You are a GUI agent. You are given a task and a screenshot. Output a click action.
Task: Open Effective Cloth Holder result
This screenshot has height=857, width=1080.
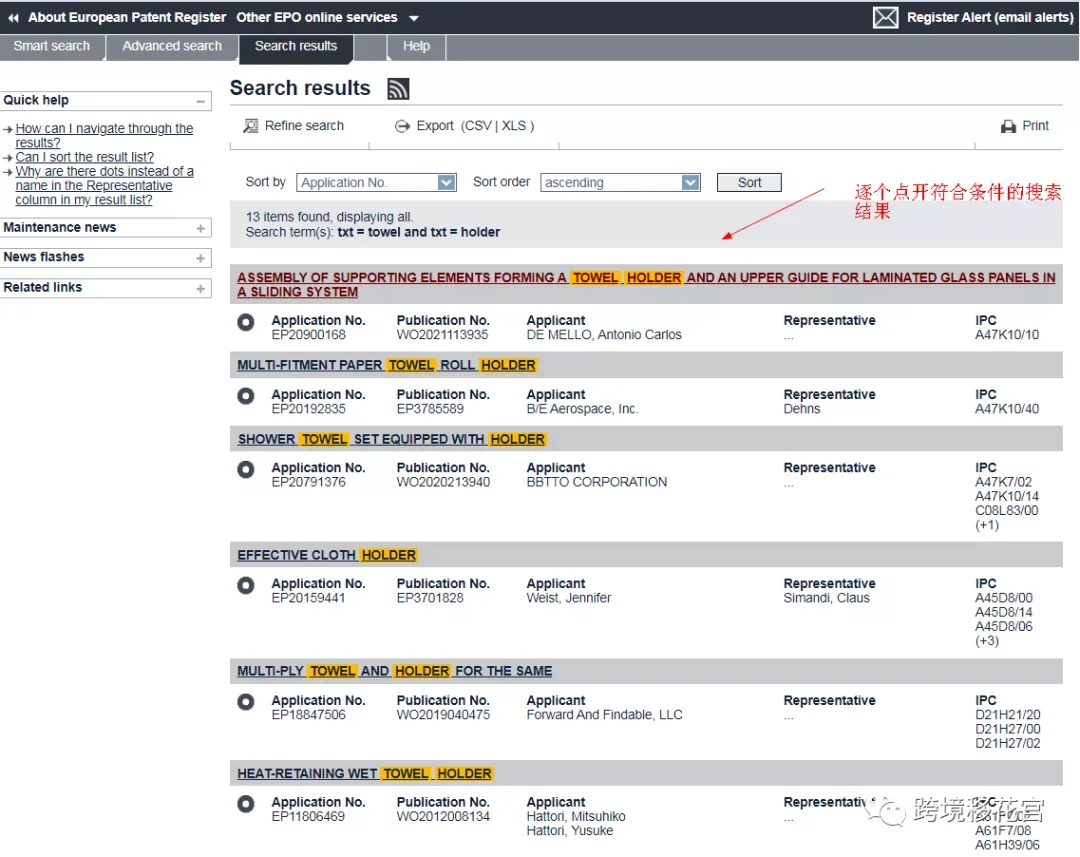[326, 555]
